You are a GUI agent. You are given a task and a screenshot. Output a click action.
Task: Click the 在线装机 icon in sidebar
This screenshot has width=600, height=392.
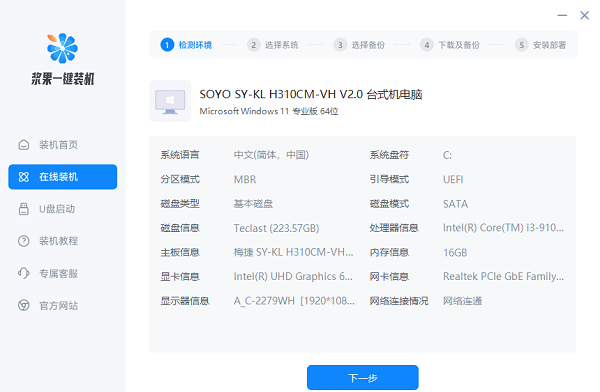pyautogui.click(x=24, y=177)
